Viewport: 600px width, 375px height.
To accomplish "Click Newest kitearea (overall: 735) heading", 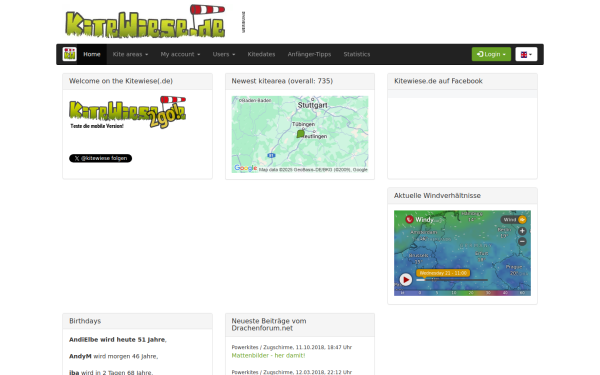I will pyautogui.click(x=282, y=81).
